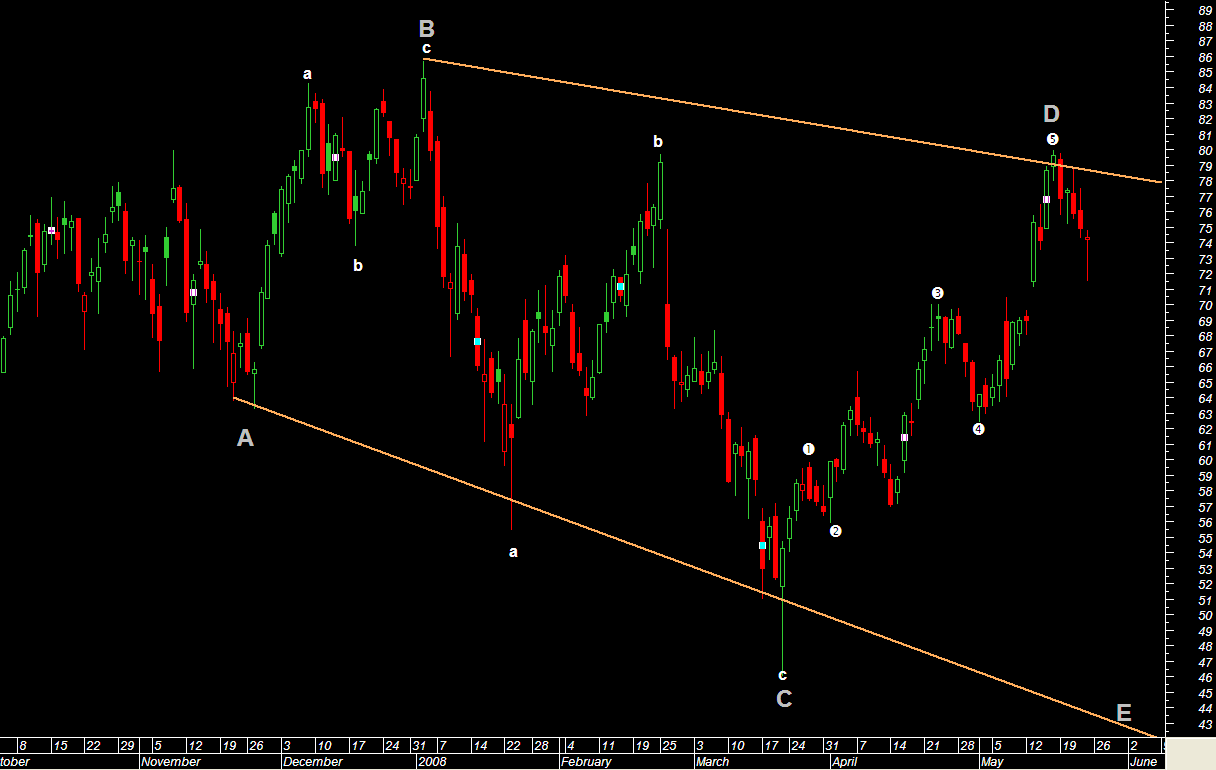
Task: Click price axis value 80
Action: 1205,151
